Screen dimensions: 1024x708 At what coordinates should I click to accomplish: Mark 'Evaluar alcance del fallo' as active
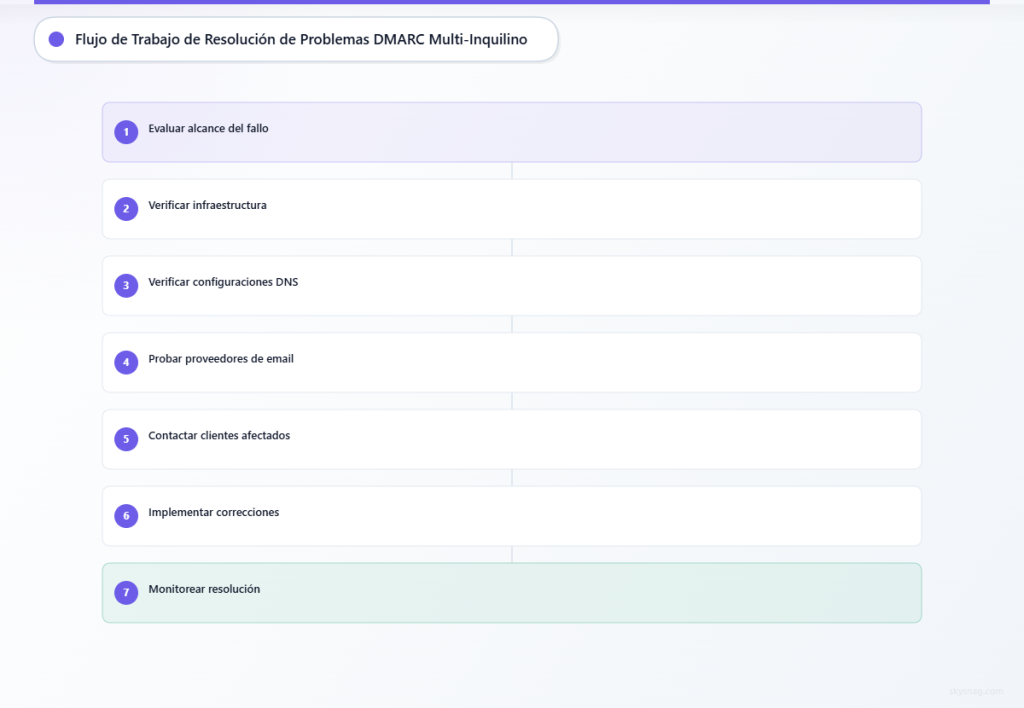[511, 131]
